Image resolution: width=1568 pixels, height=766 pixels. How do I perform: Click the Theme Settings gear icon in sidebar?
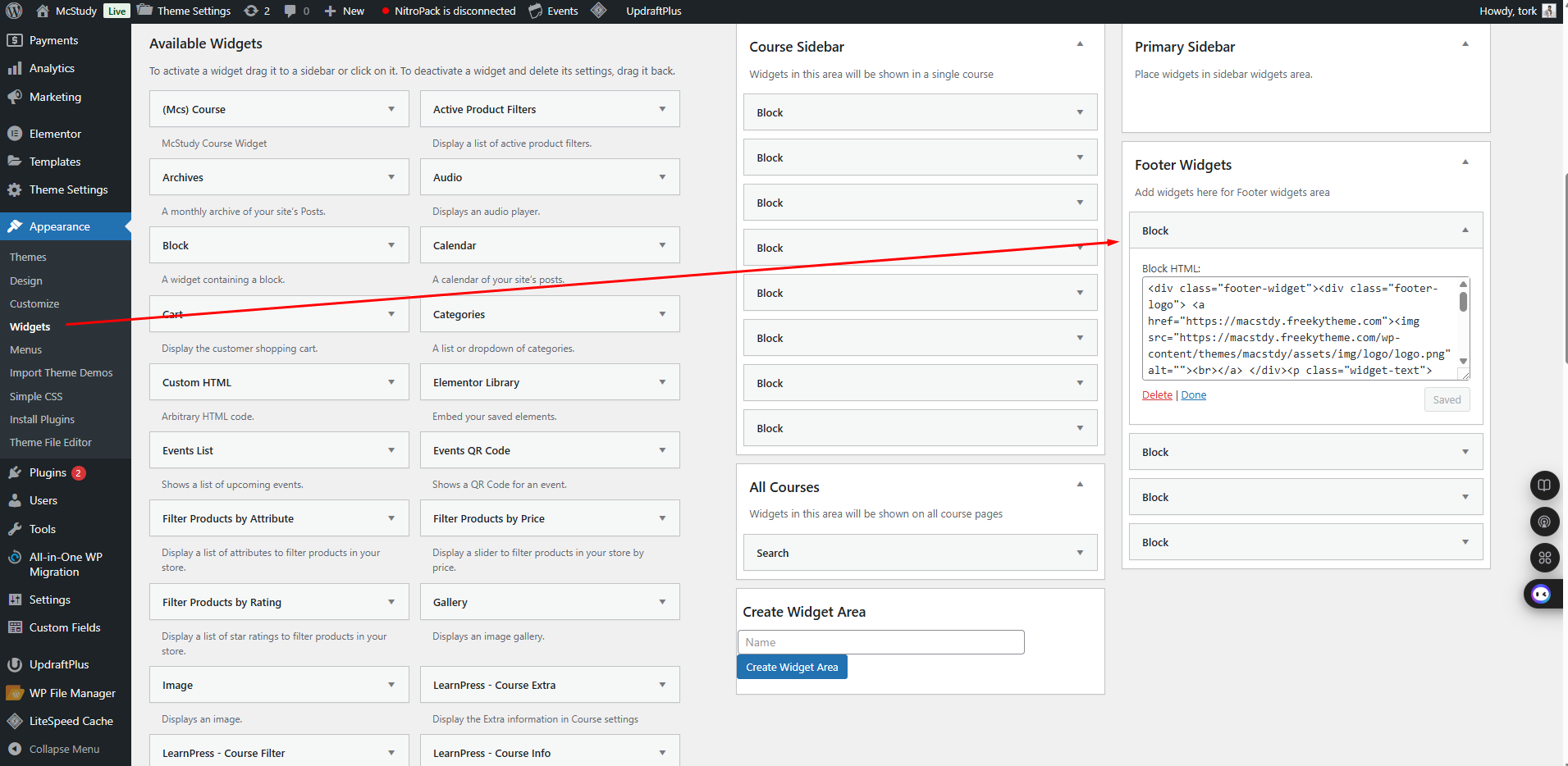15,189
